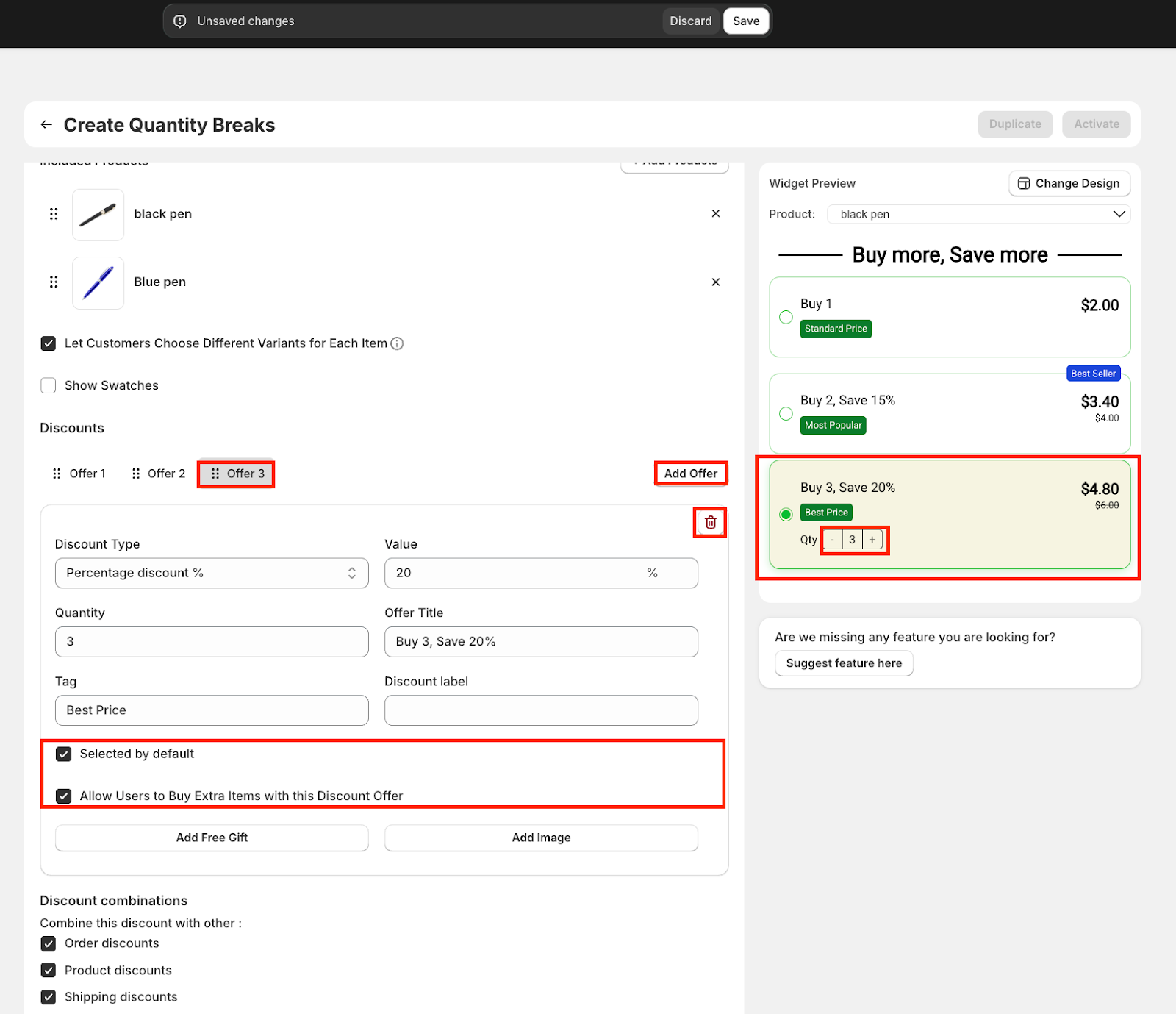Select the Buy 2, Save 15% radio option
Image resolution: width=1176 pixels, height=1014 pixels.
[x=786, y=414]
